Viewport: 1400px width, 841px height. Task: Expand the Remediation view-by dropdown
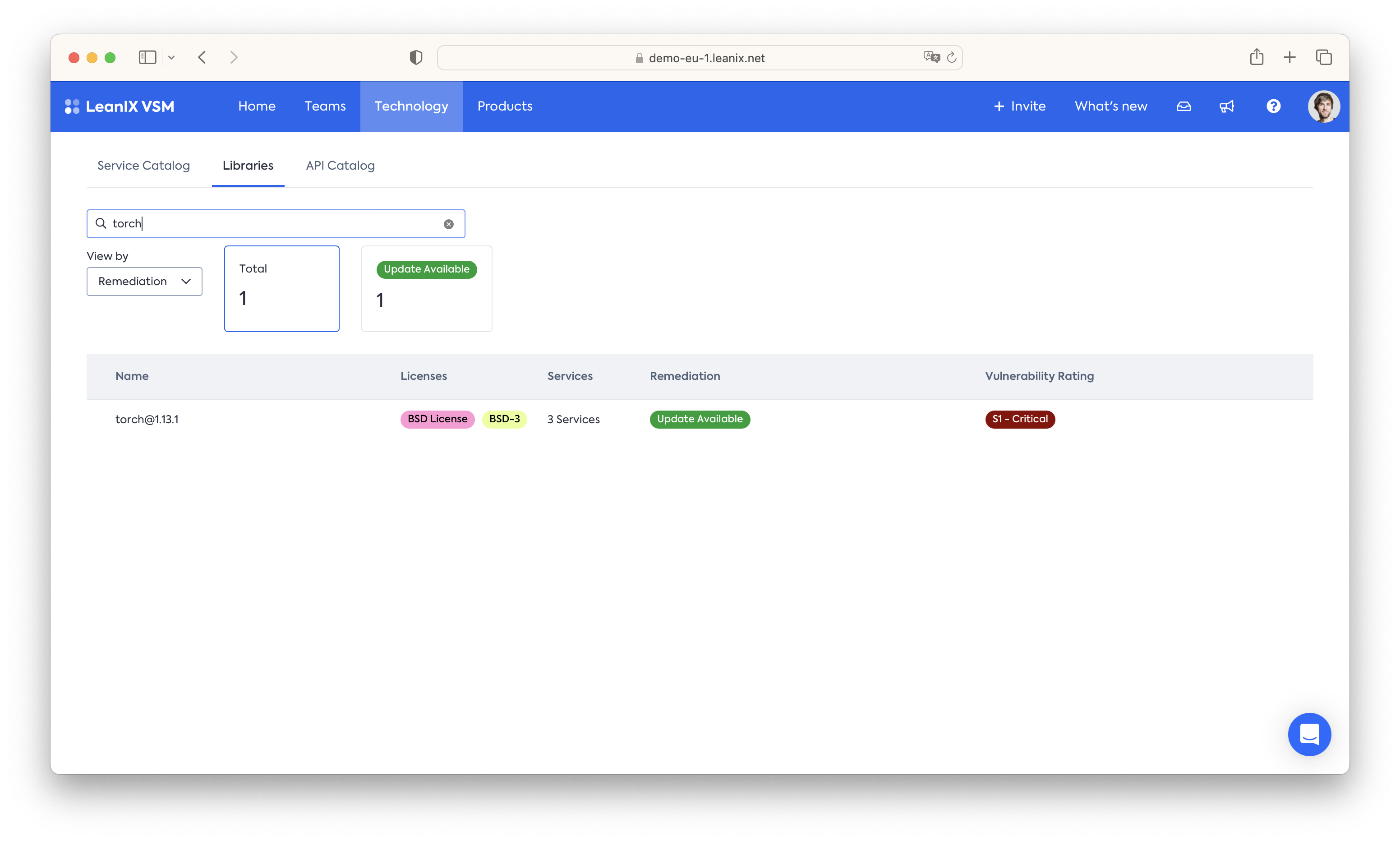pyautogui.click(x=144, y=281)
